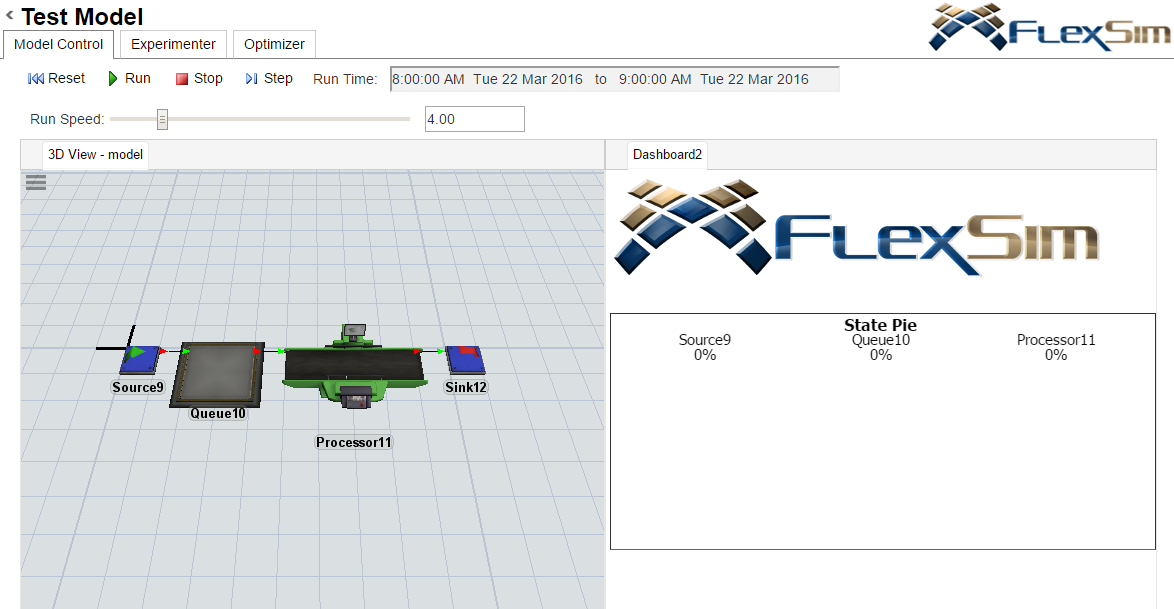Viewport: 1174px width, 609px height.
Task: Step the simulation forward one event
Action: coord(268,78)
